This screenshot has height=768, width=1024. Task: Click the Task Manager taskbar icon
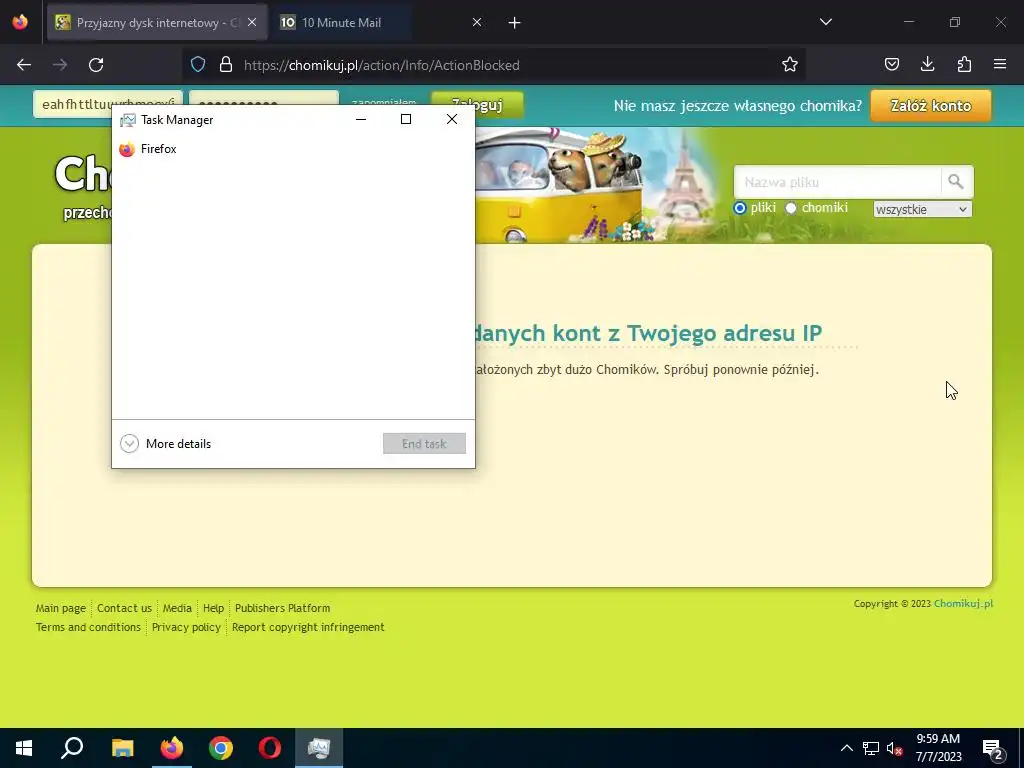click(x=319, y=748)
